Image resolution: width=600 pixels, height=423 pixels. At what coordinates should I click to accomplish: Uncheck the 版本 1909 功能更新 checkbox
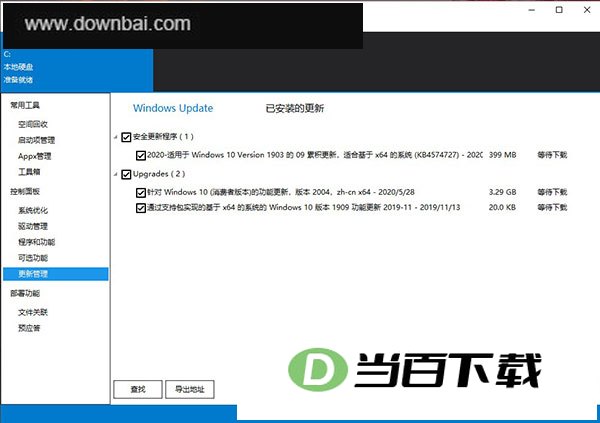click(140, 208)
